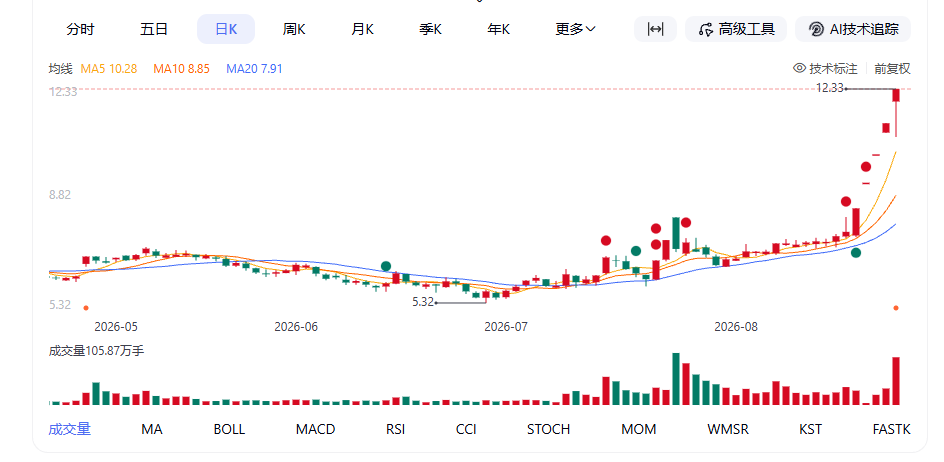Click the 2026-08 date axis label
Viewport: 944px width, 462px height.
(x=736, y=327)
